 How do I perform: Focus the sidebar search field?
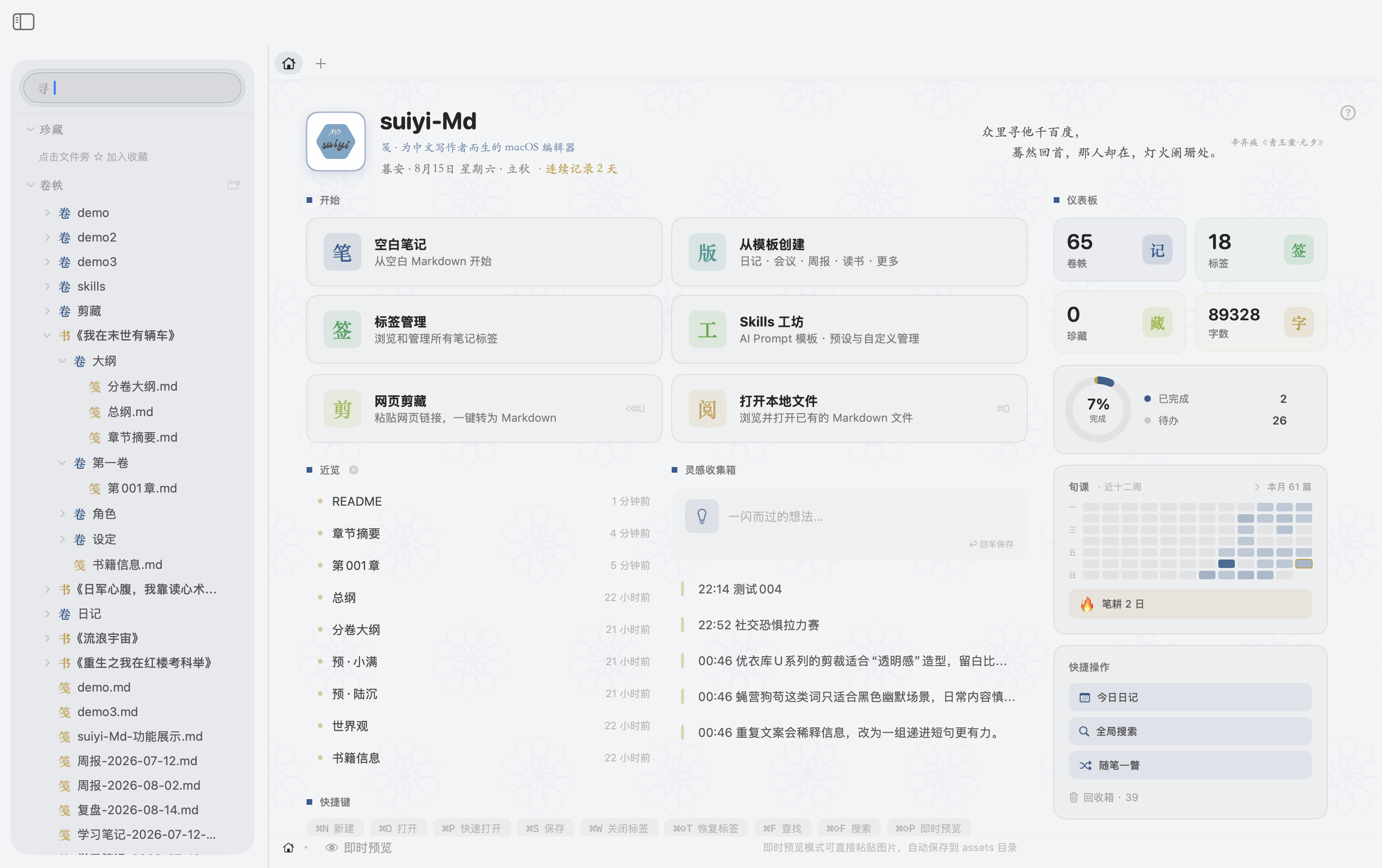[x=133, y=88]
